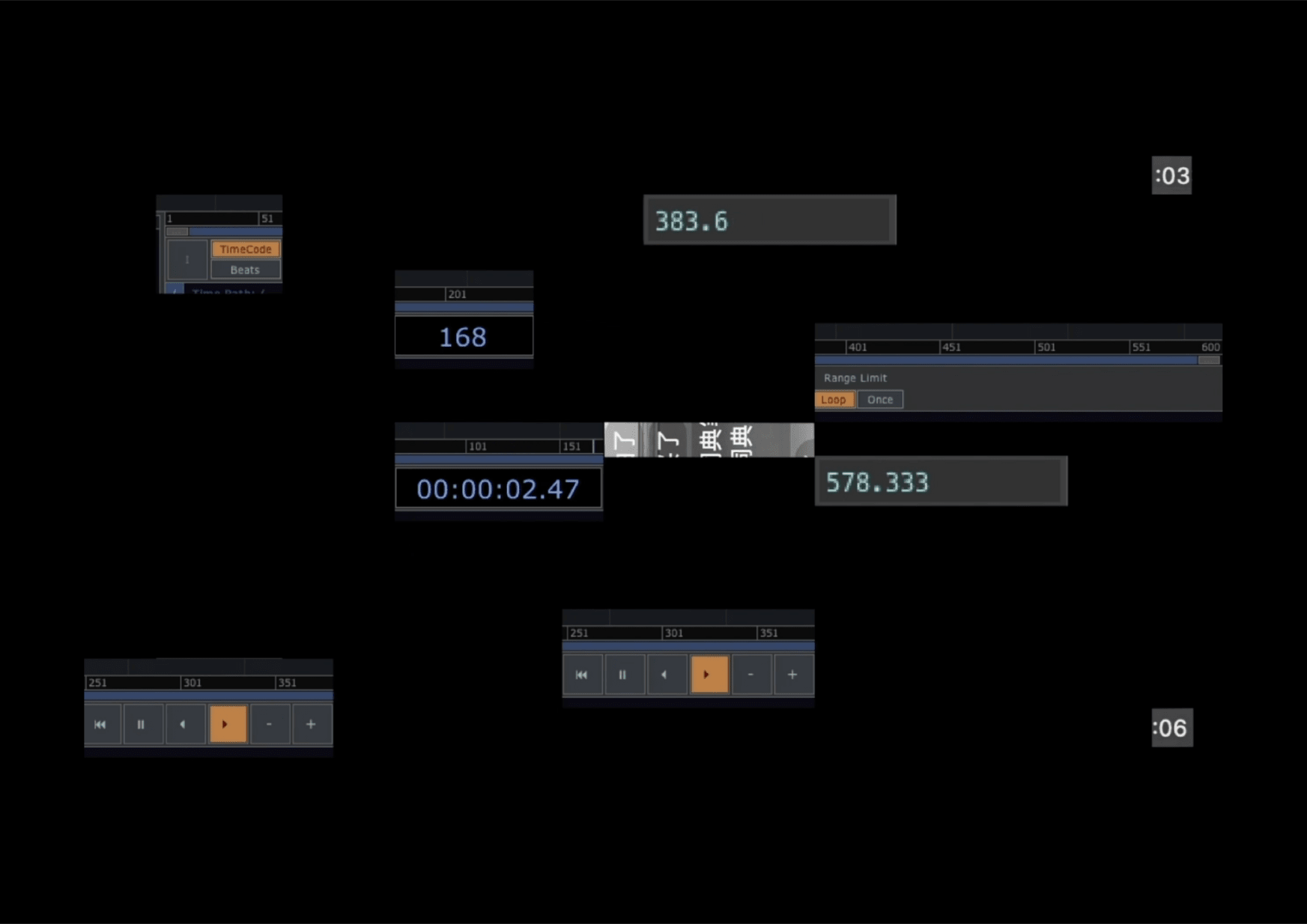Click frame marker 151 on the ruler
The image size is (1307, 924).
571,446
